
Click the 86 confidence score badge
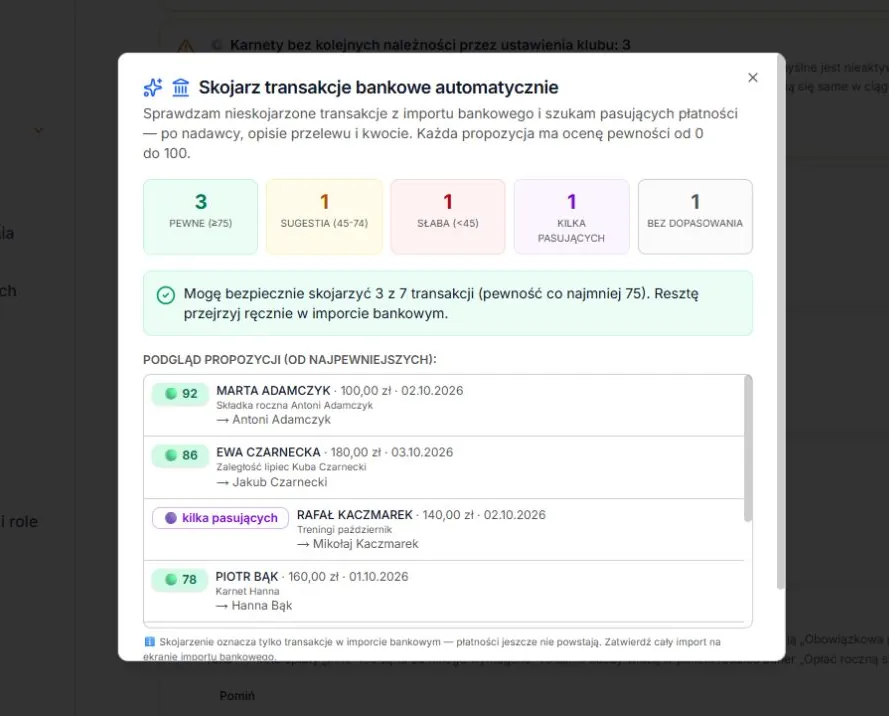tap(180, 456)
